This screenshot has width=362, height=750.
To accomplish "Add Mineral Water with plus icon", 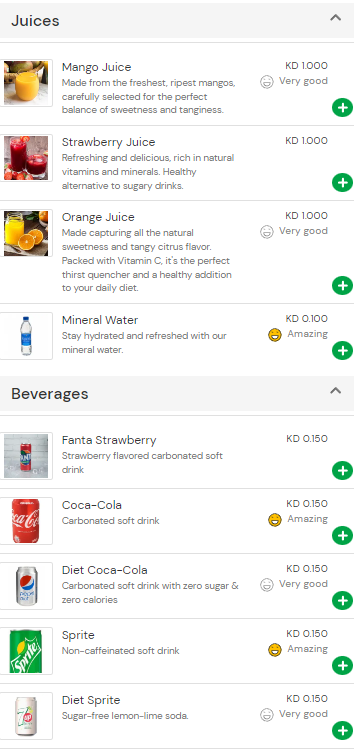I will tap(342, 351).
